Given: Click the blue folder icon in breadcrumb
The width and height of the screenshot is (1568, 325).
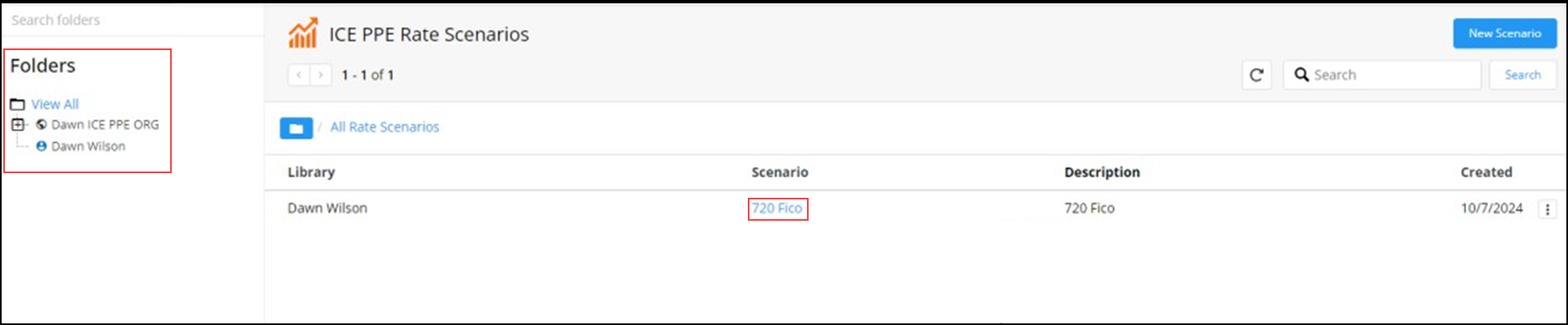Looking at the screenshot, I should pyautogui.click(x=296, y=128).
